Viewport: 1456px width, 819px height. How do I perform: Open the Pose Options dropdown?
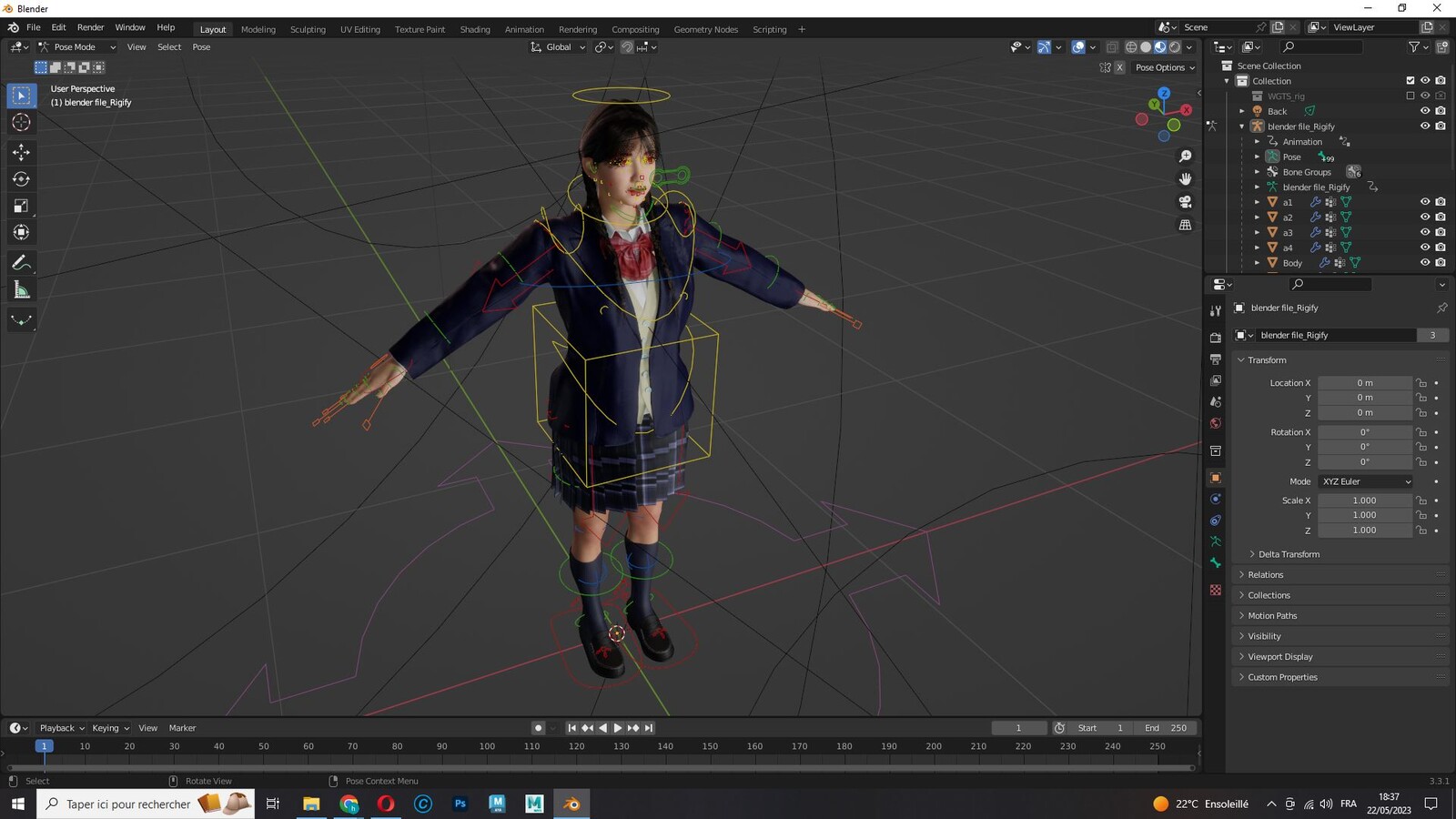tap(1165, 67)
